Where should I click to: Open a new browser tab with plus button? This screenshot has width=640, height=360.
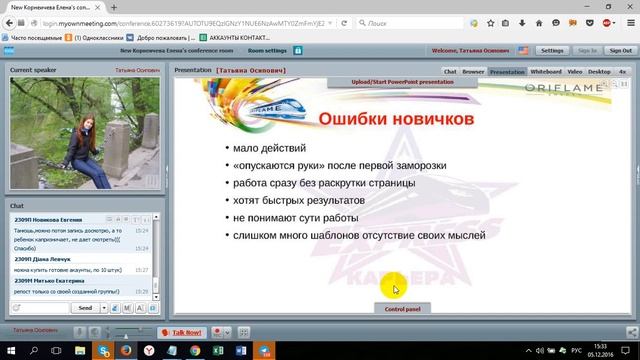click(x=114, y=7)
